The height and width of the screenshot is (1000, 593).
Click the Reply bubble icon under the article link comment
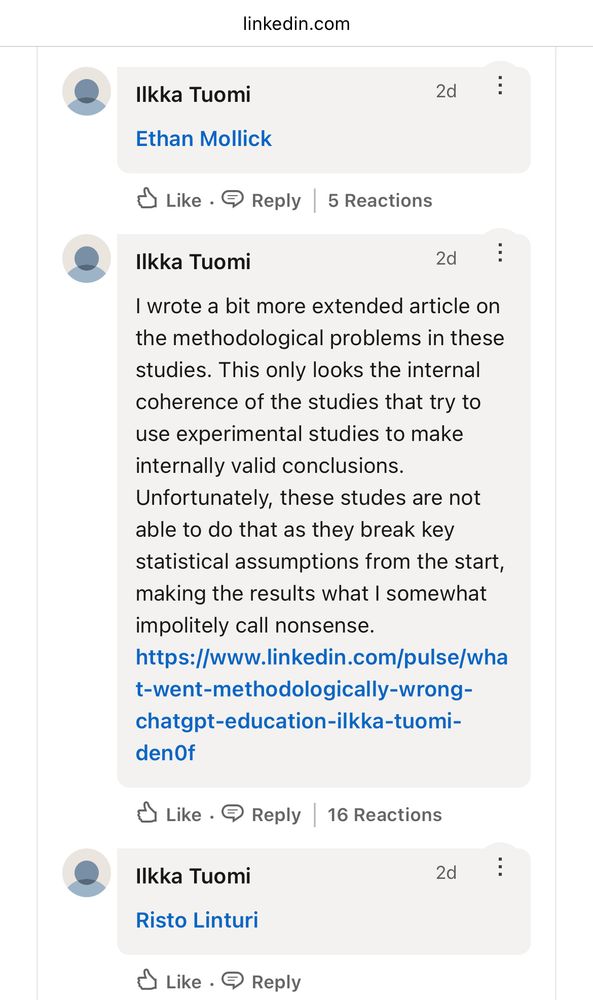(233, 814)
